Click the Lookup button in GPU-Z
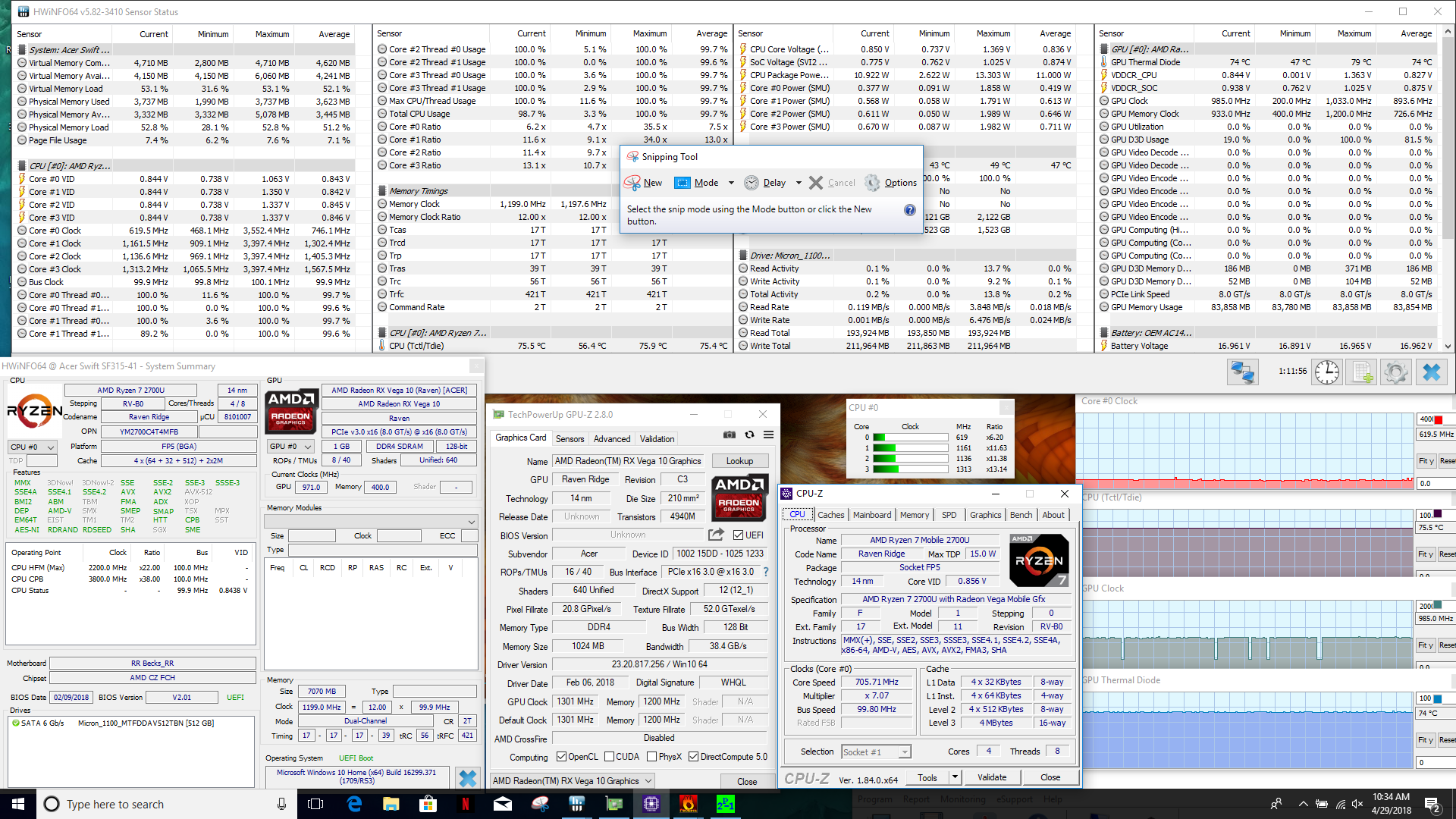The height and width of the screenshot is (819, 1456). [739, 461]
